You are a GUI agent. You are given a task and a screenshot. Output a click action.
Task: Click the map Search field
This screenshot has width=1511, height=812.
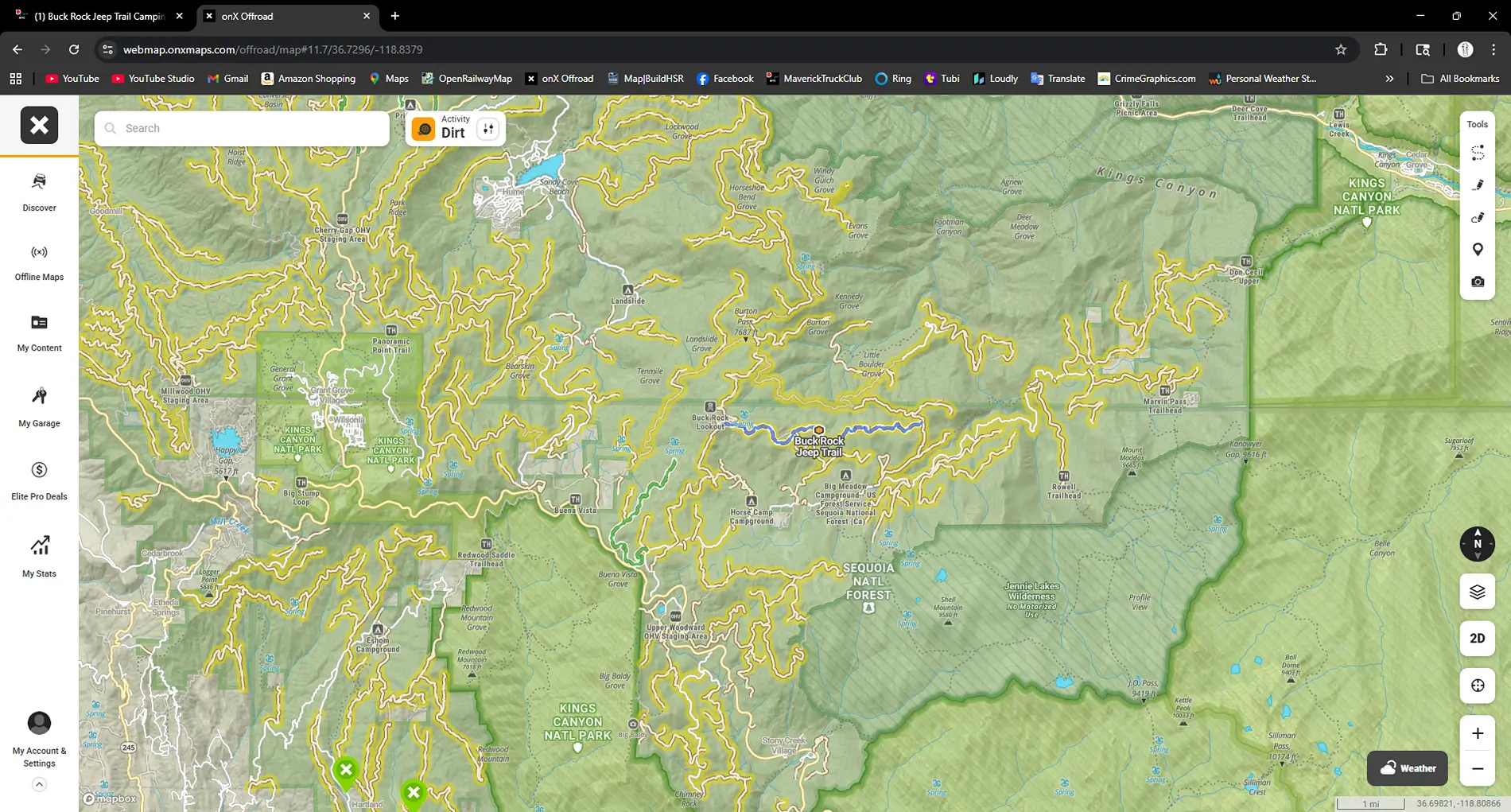[242, 128]
